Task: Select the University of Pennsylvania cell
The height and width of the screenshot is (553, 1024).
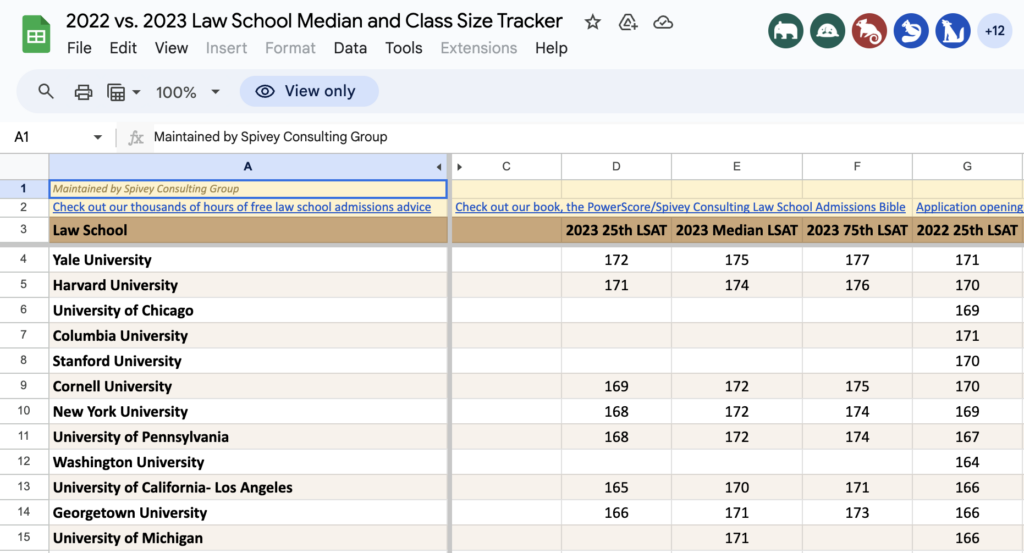Action: point(248,437)
